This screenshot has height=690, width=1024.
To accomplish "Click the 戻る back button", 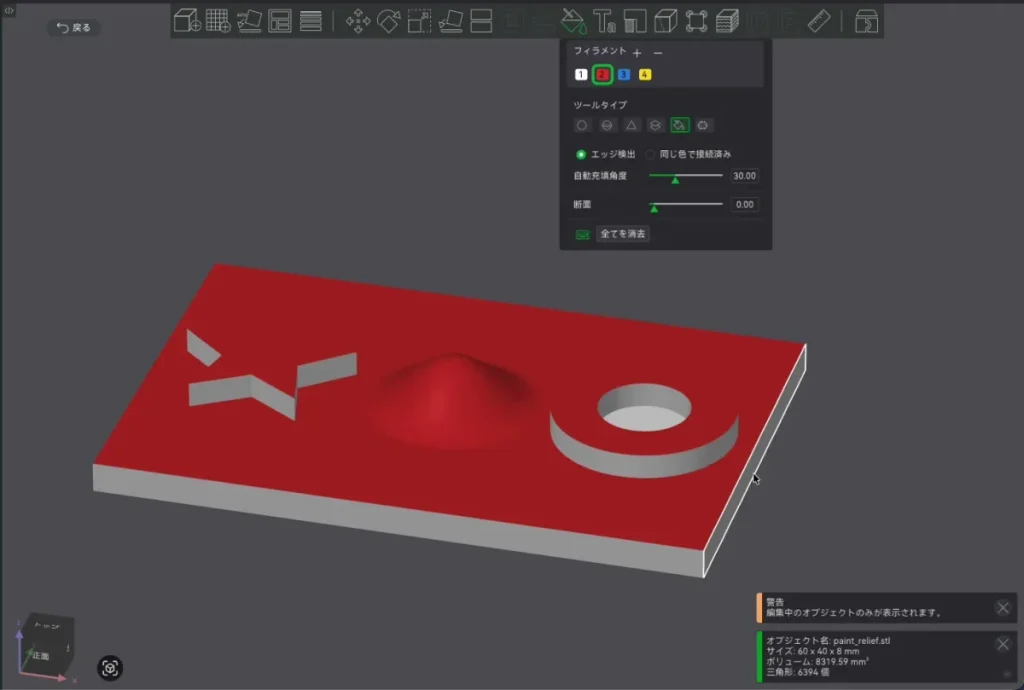I will [74, 27].
